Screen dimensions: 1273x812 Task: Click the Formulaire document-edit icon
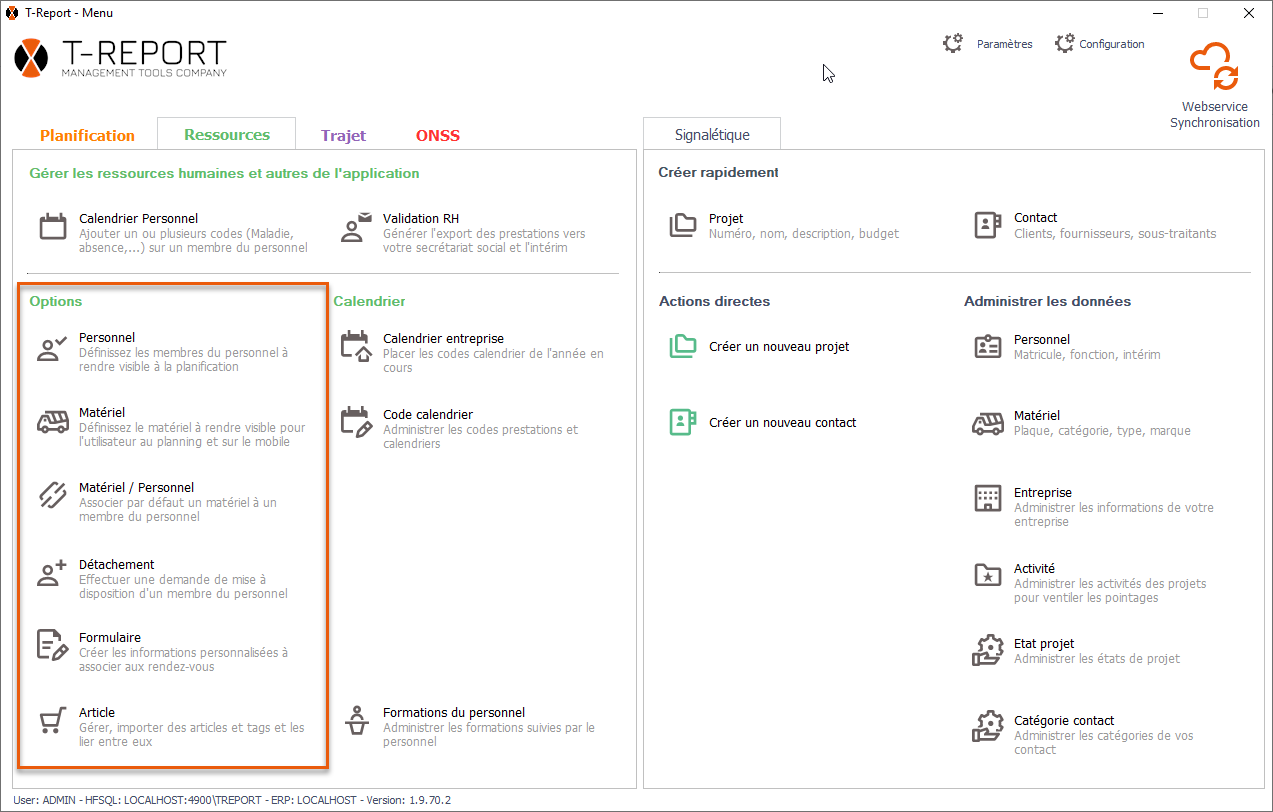(53, 645)
